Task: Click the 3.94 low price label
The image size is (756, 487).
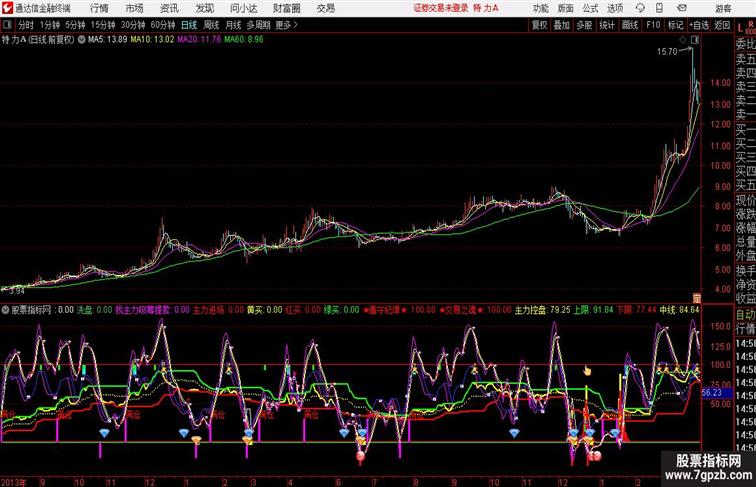Action: [x=16, y=291]
